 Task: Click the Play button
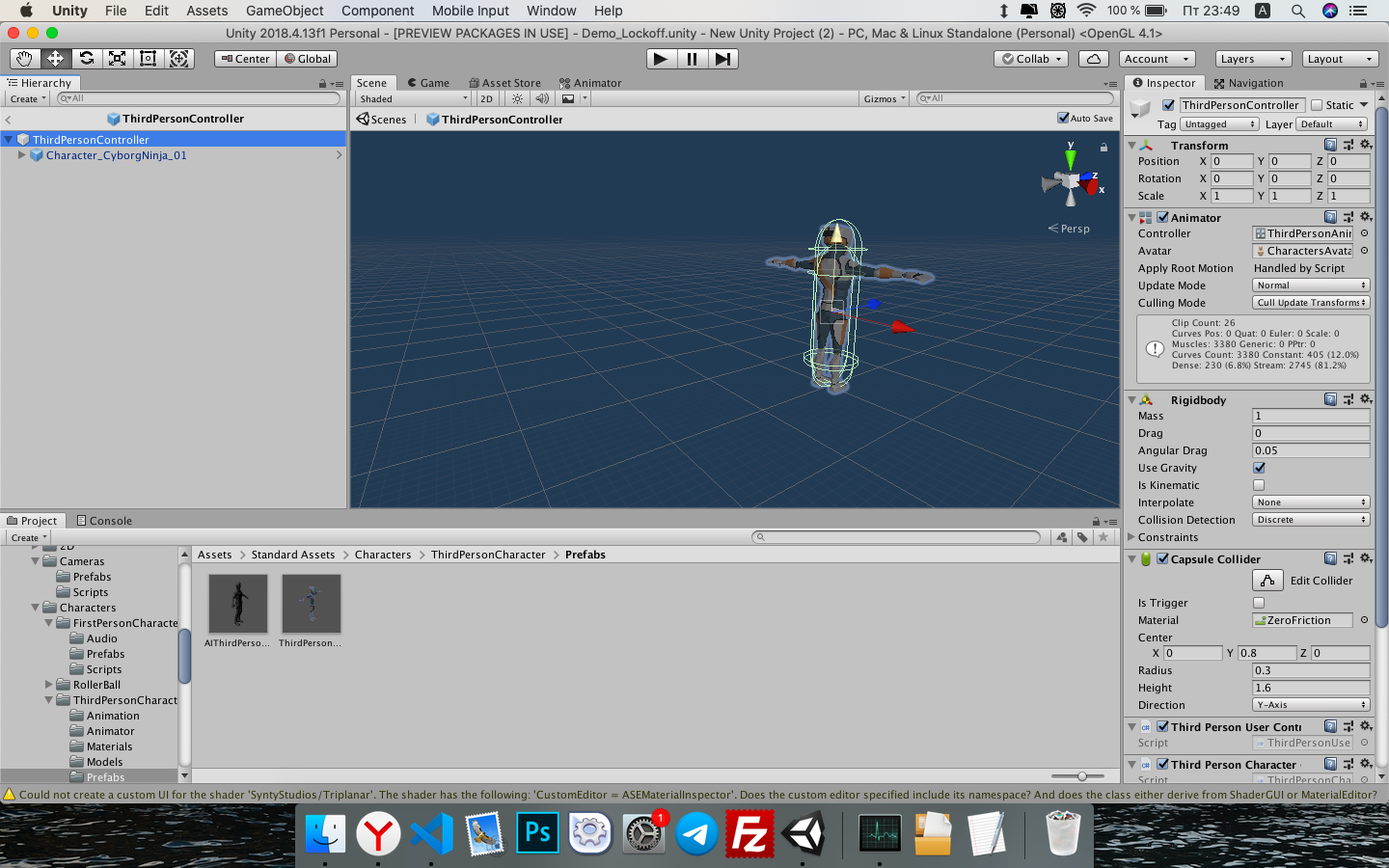pos(660,59)
